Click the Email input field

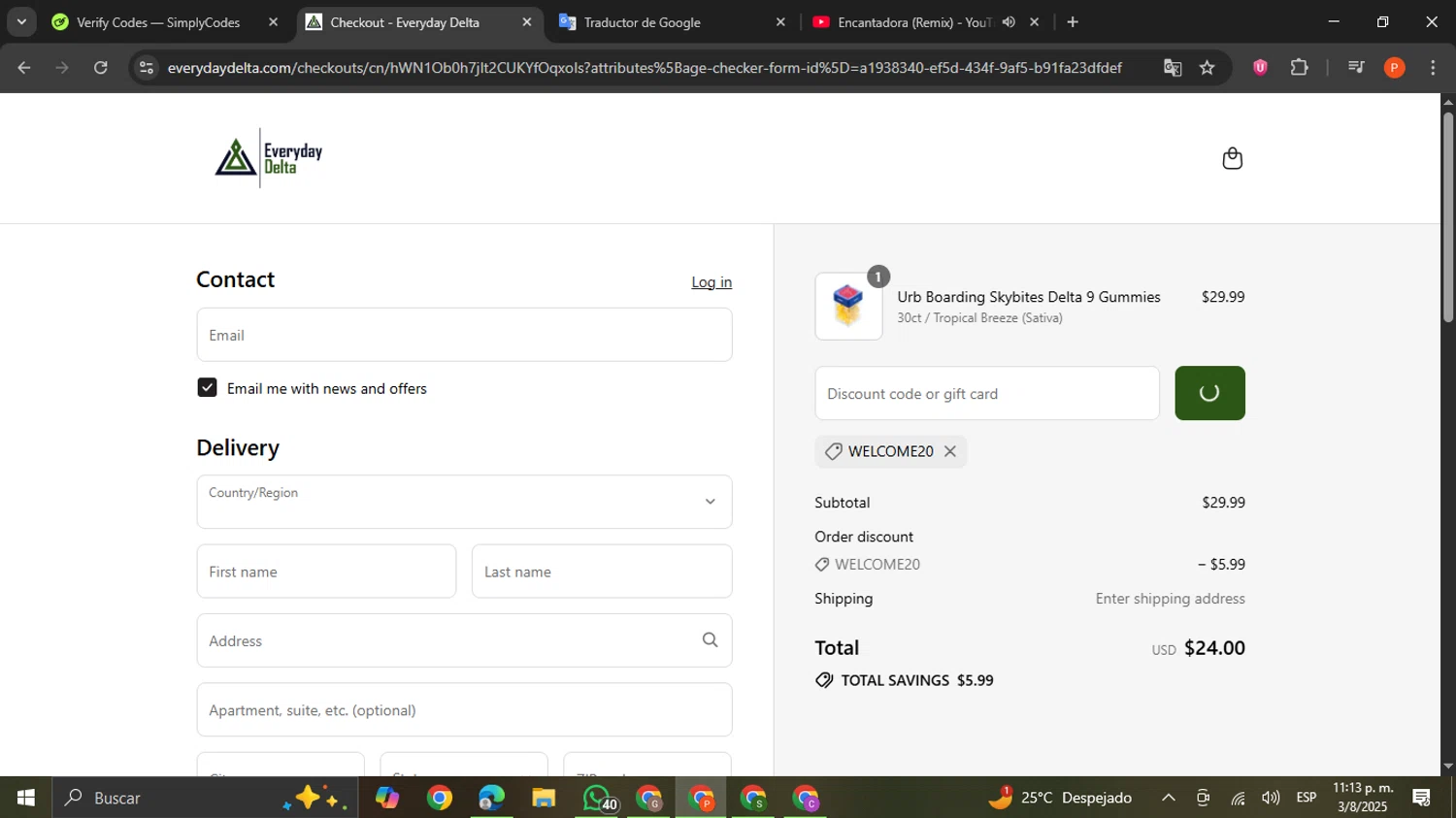[464, 335]
